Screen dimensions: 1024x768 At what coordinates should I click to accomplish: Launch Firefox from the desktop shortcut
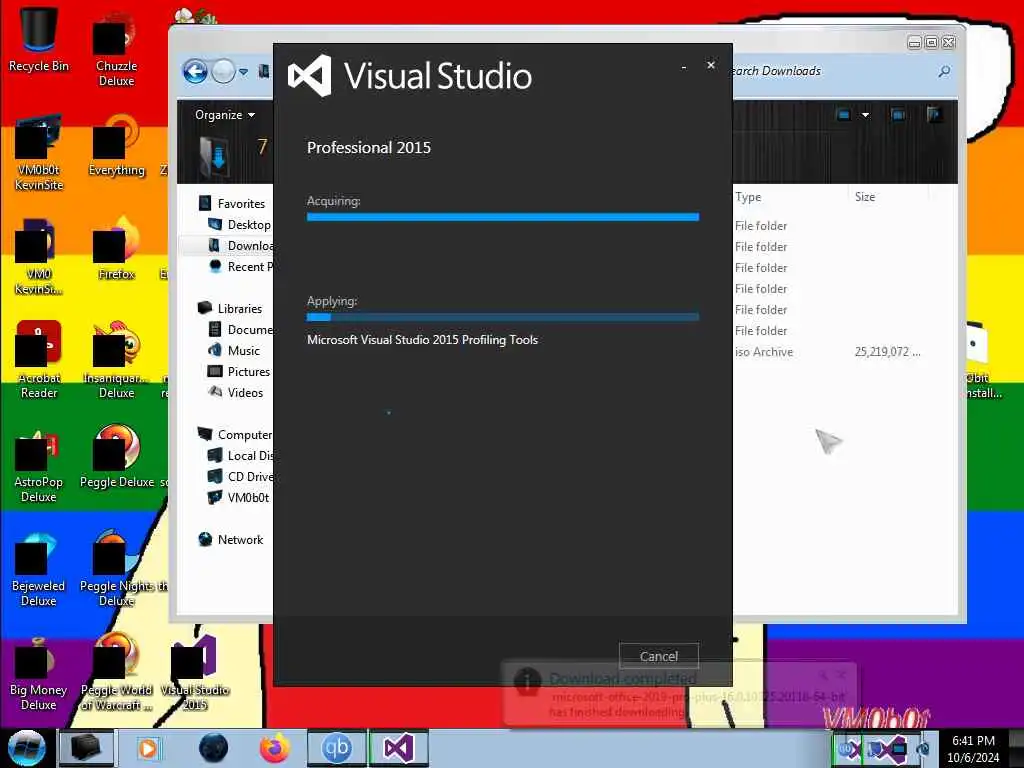[116, 249]
